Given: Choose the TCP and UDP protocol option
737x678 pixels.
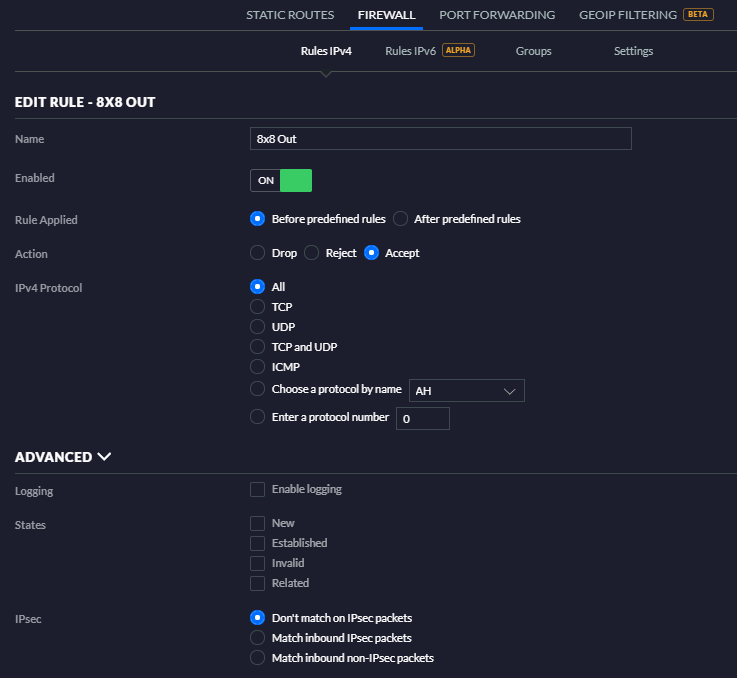Looking at the screenshot, I should tap(257, 347).
